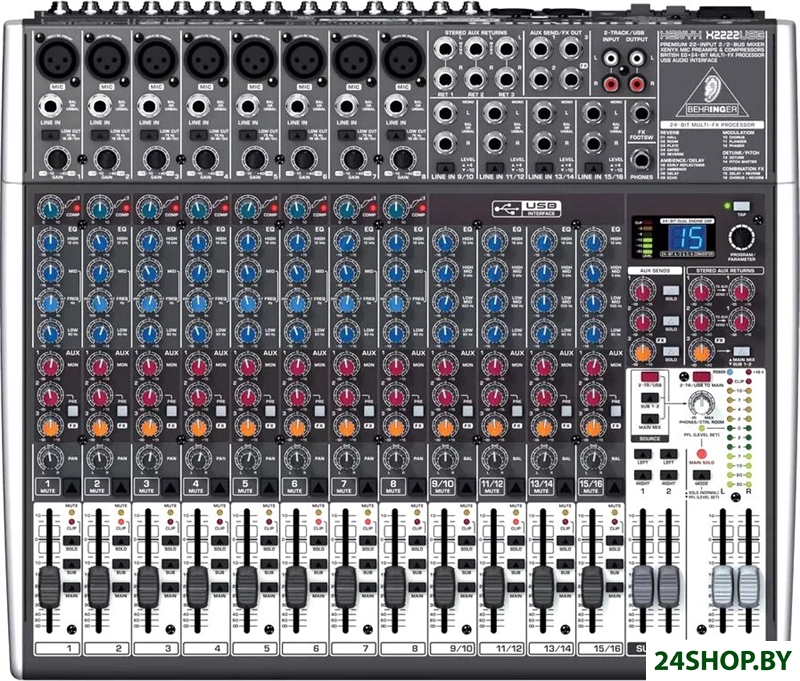Click the USB Interface logo
Screen dimensions: 800x681
[x=527, y=208]
